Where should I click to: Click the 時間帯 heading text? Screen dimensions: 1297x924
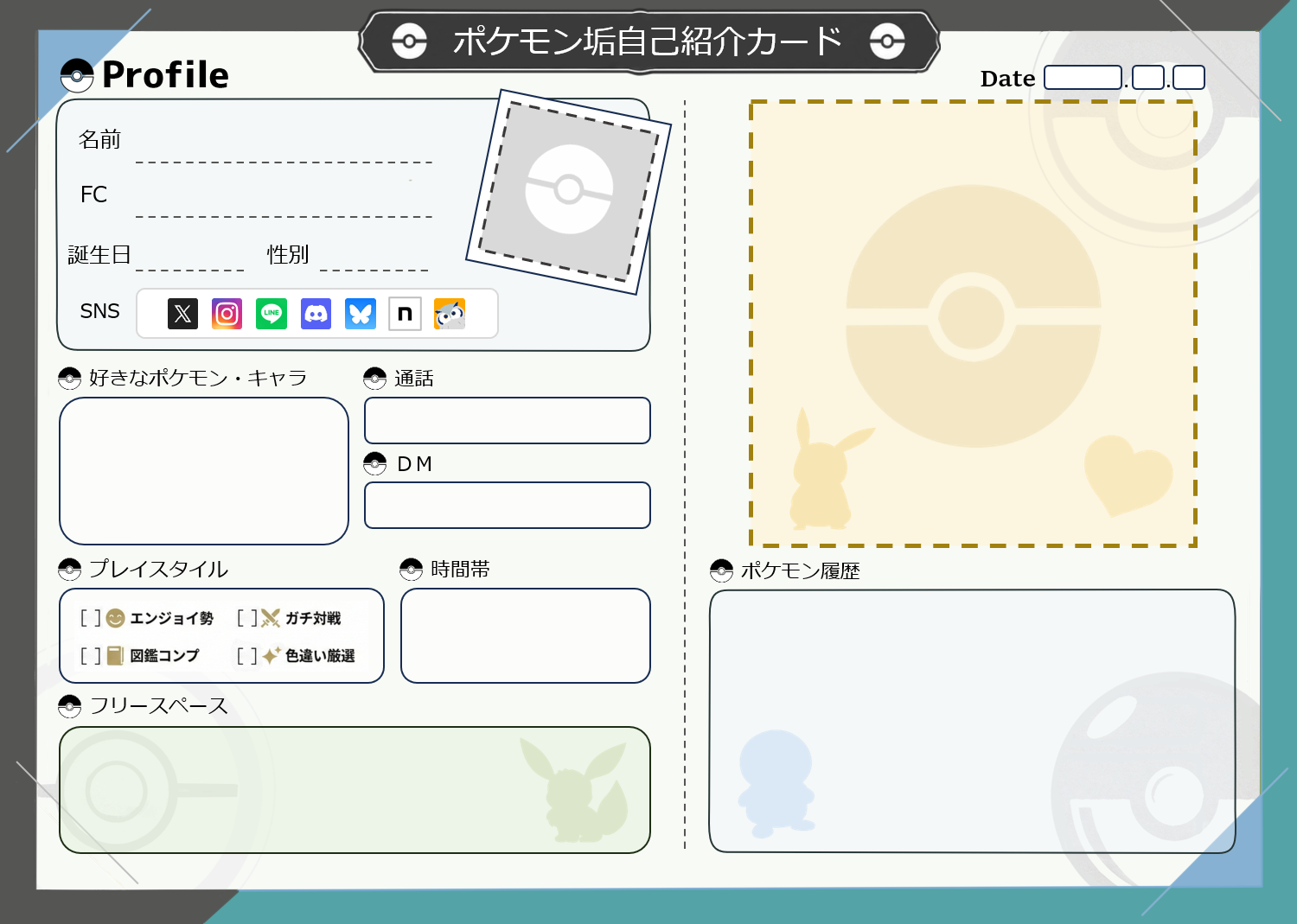pyautogui.click(x=460, y=570)
